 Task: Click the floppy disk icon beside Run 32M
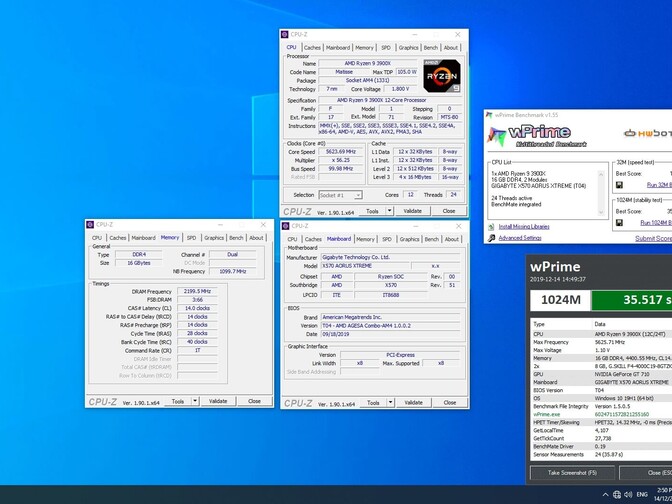point(619,185)
